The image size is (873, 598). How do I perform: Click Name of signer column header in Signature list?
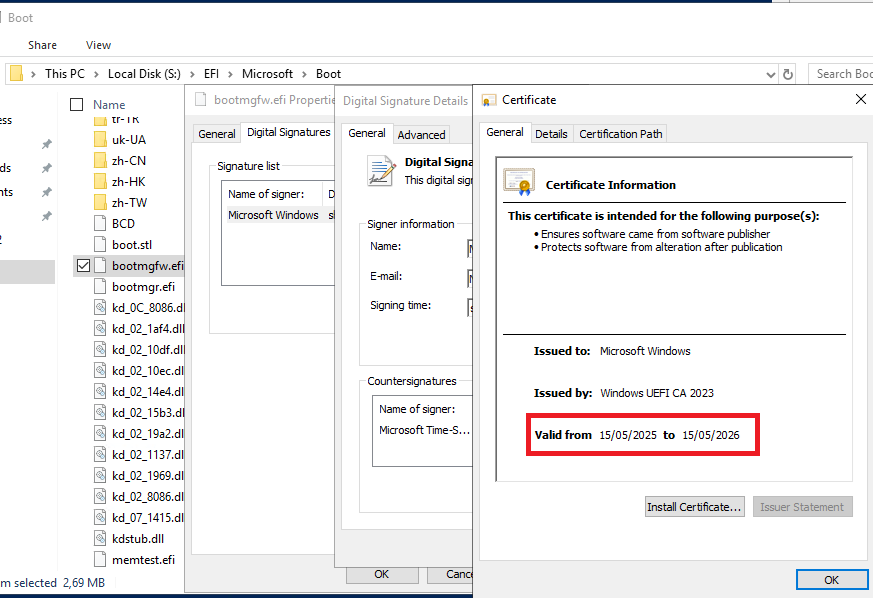[266, 194]
